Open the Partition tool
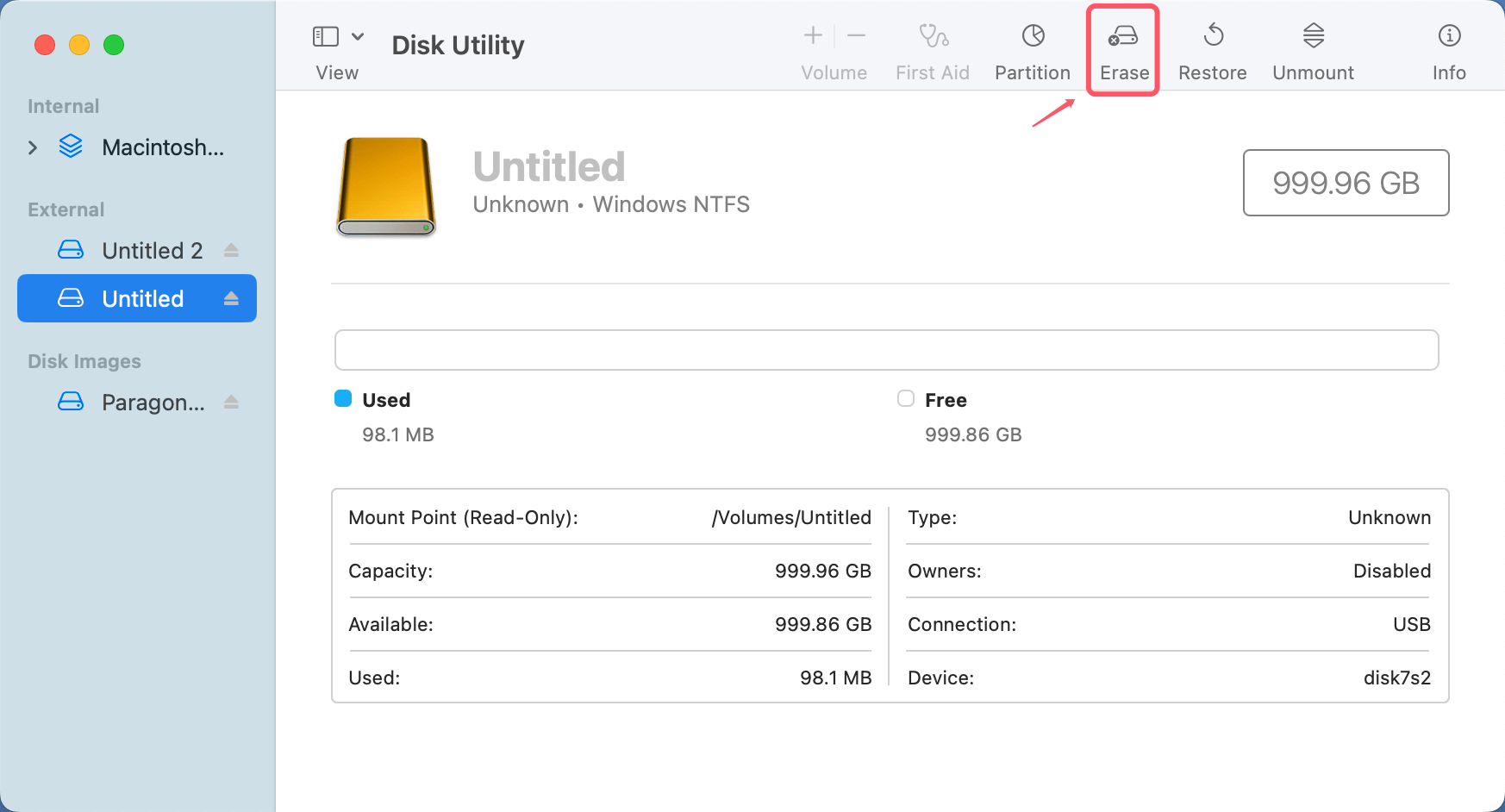This screenshot has width=1505, height=812. [1032, 47]
